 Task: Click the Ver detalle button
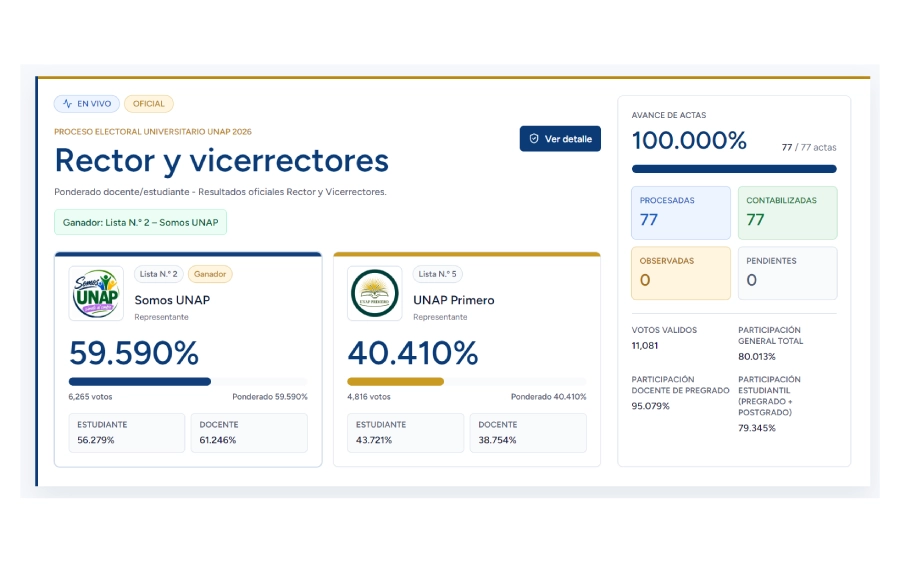[560, 139]
